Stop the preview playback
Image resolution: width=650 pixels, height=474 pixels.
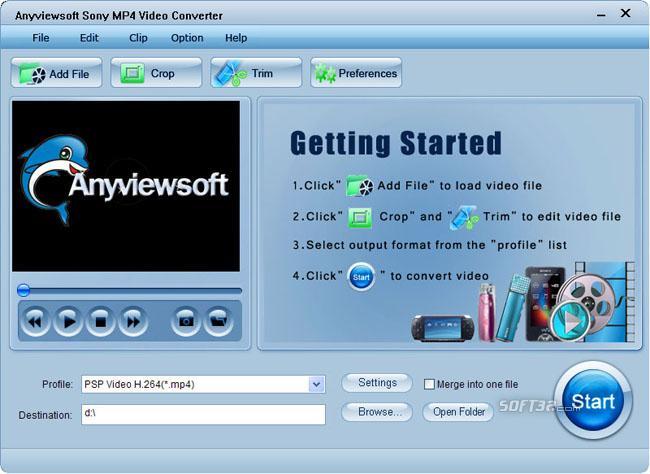[100, 321]
